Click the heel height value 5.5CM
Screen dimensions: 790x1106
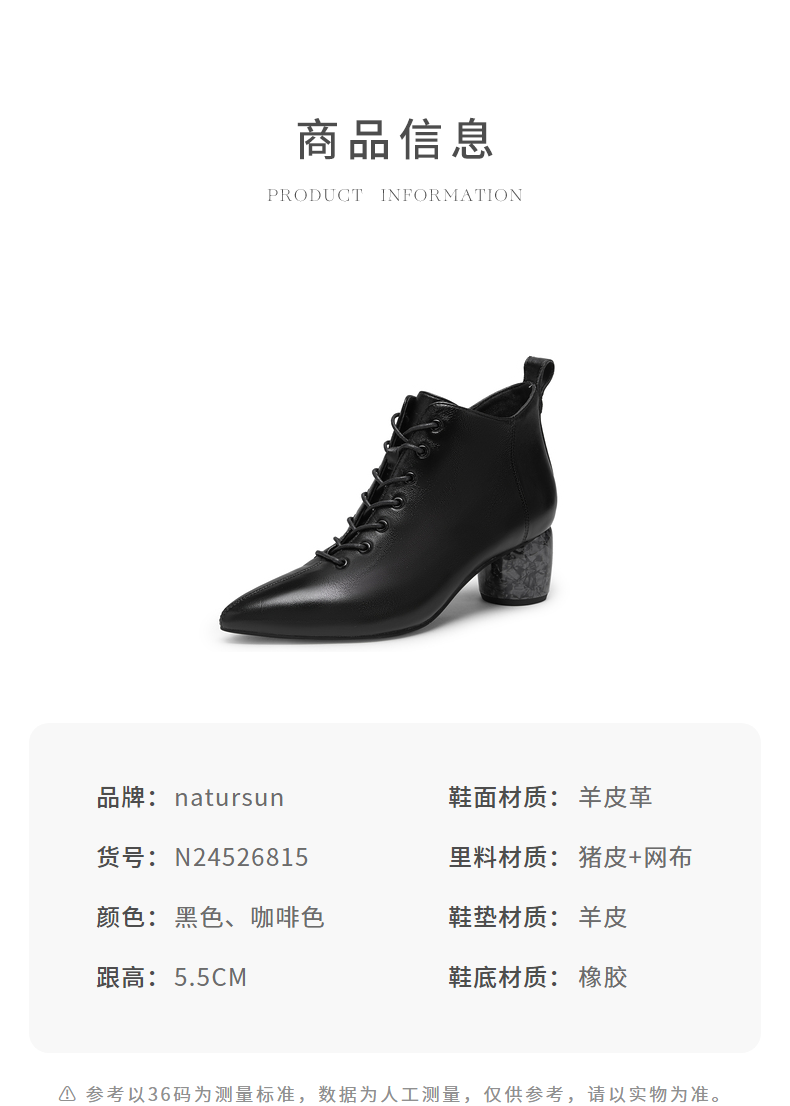coord(210,978)
